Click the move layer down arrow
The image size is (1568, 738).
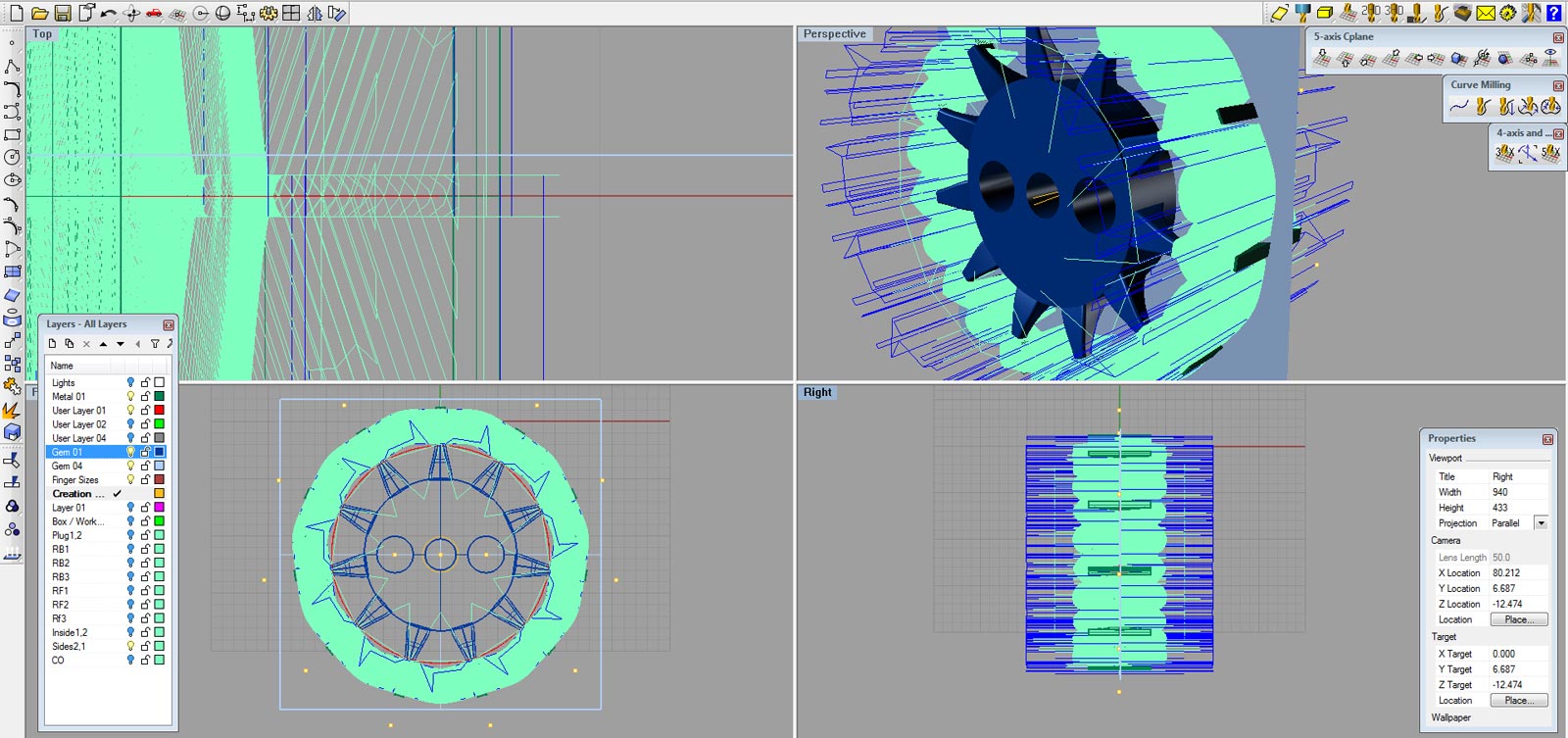pos(121,344)
